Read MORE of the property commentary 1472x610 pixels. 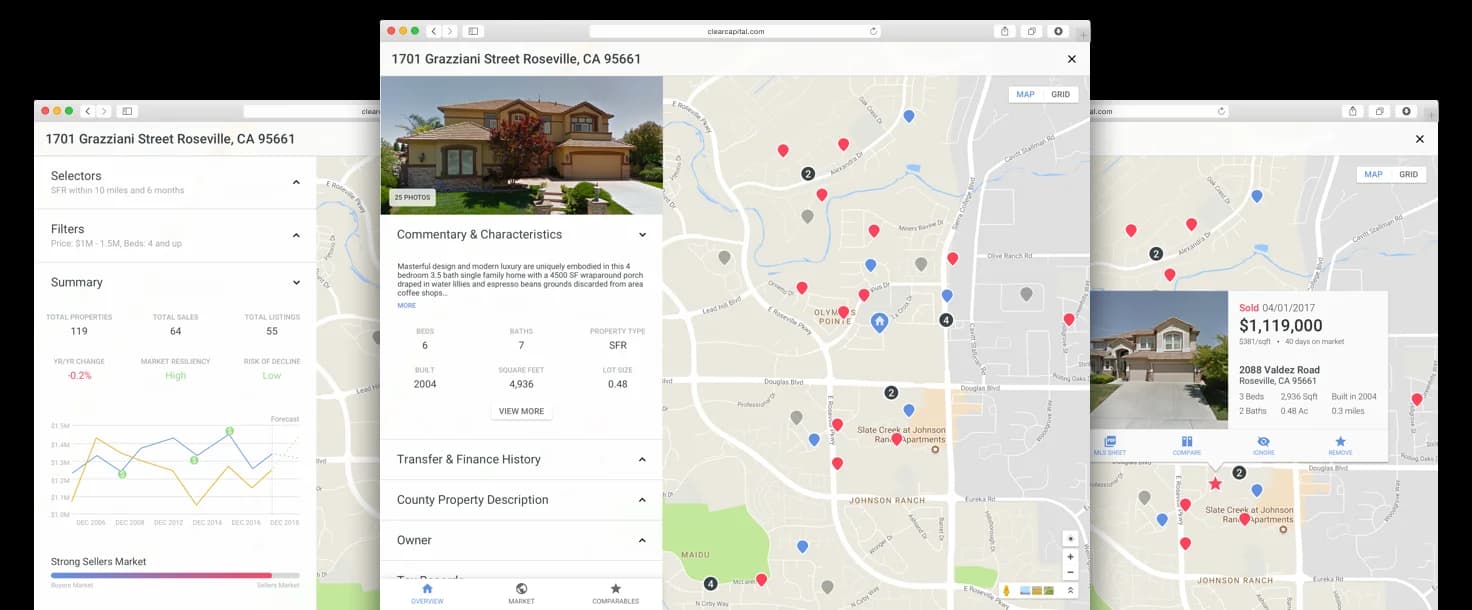pyautogui.click(x=406, y=305)
